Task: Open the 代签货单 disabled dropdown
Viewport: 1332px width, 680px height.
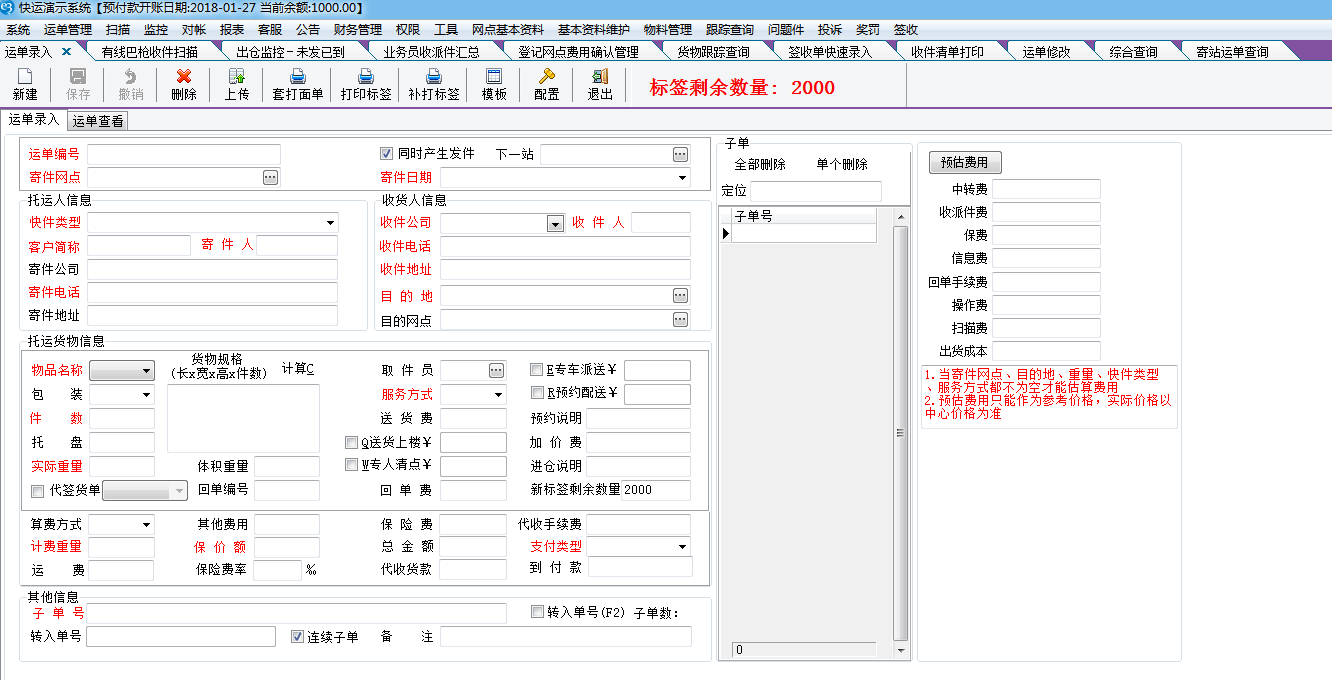Action: point(180,491)
